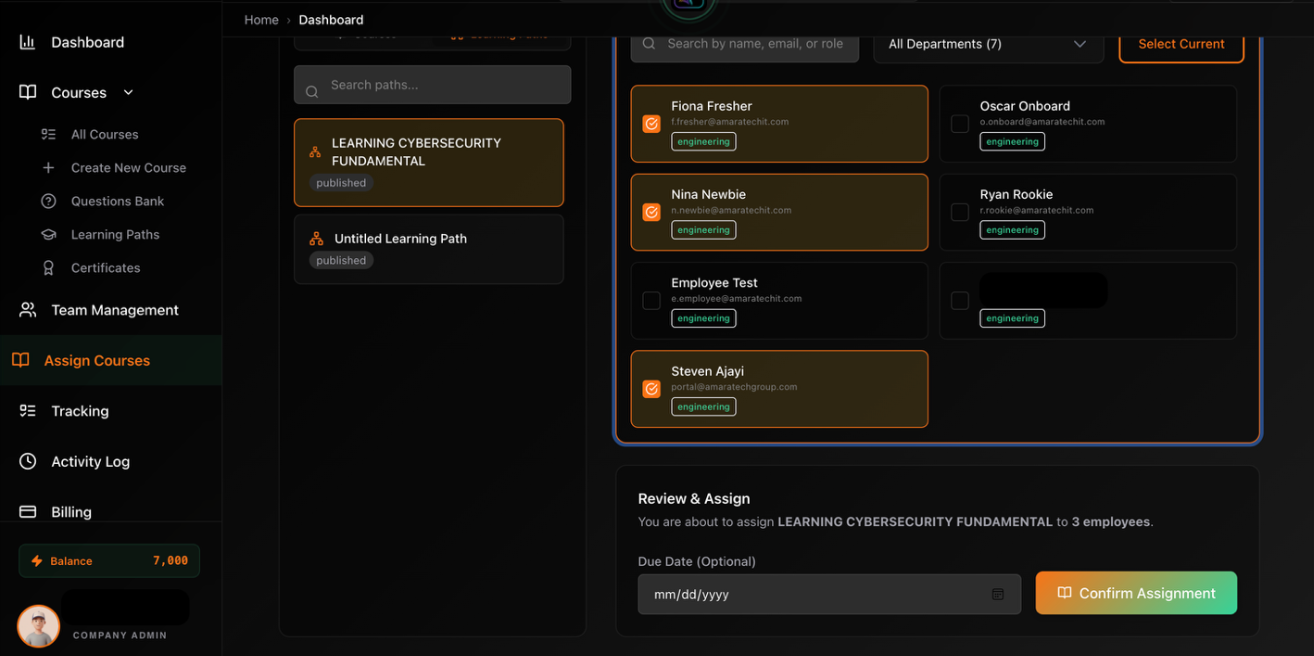Select the Dashboard sidebar icon
This screenshot has height=656, width=1314.
[27, 42]
